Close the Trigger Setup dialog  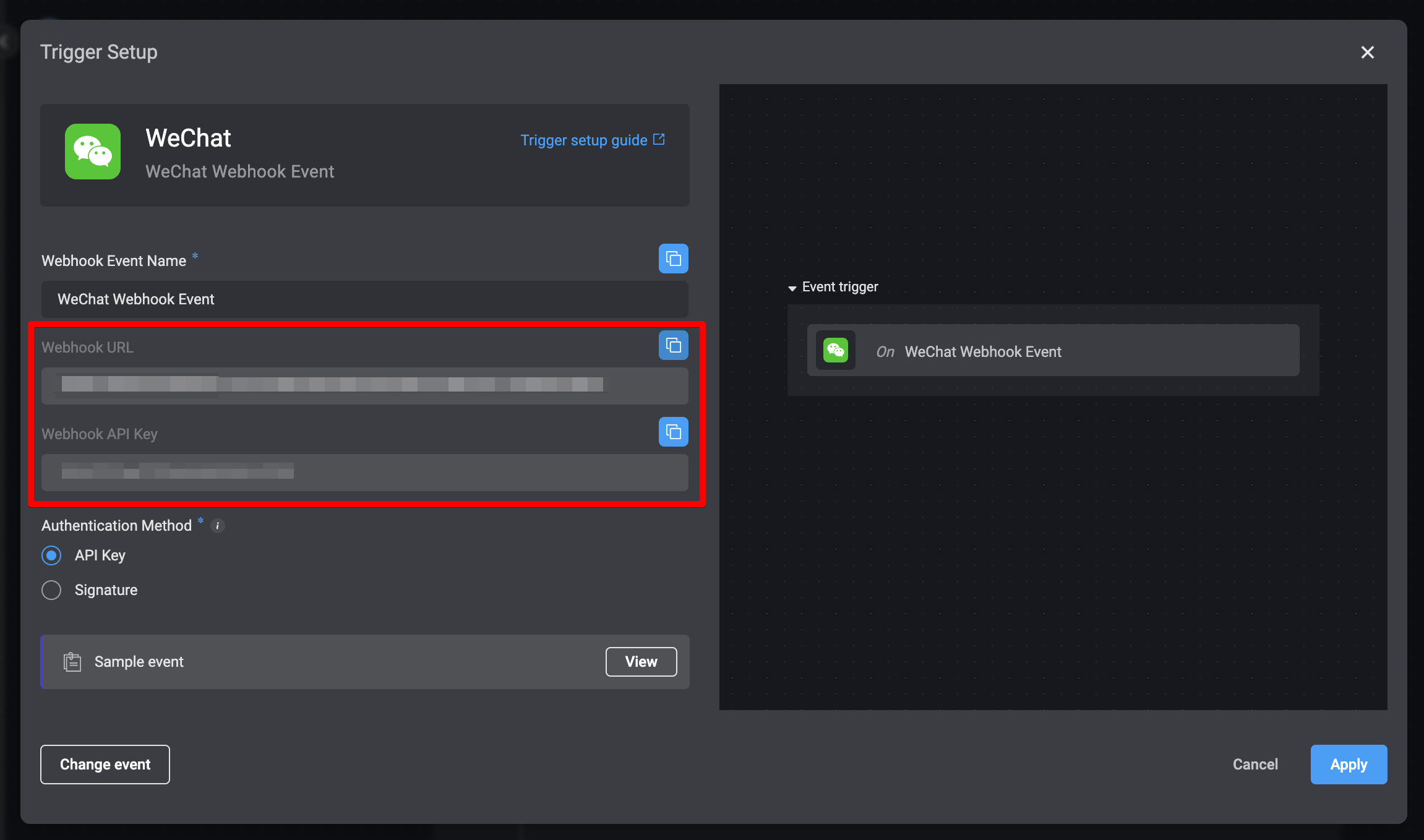pos(1367,53)
